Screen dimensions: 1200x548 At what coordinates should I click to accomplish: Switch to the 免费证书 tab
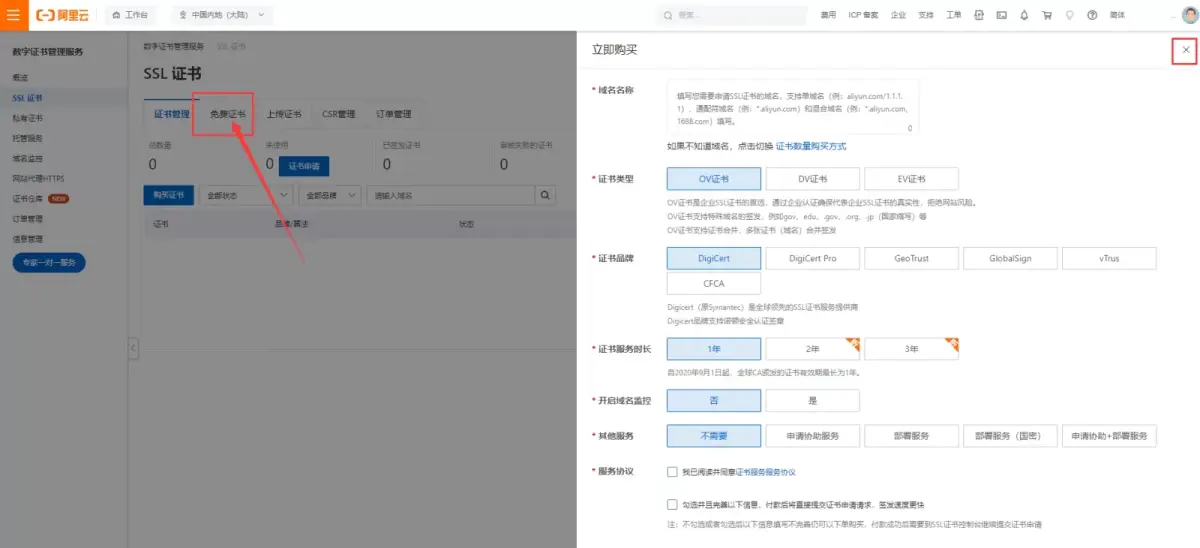click(227, 114)
